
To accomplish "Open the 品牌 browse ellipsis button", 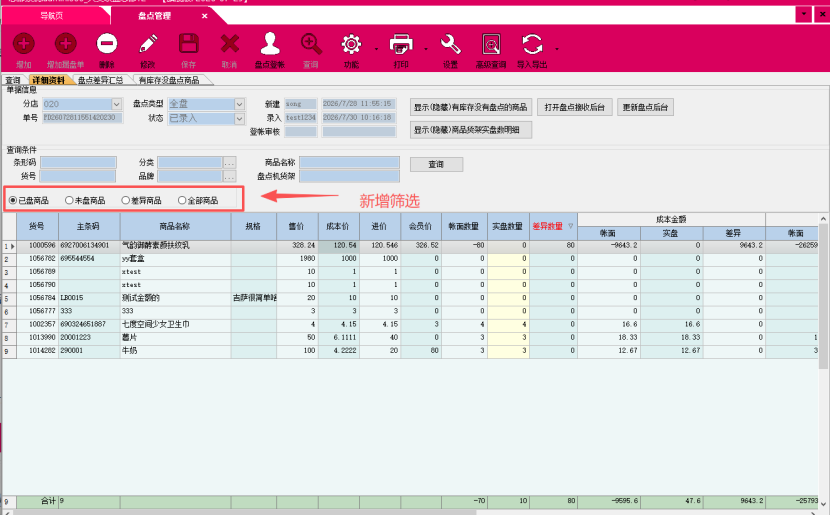I will (x=229, y=176).
